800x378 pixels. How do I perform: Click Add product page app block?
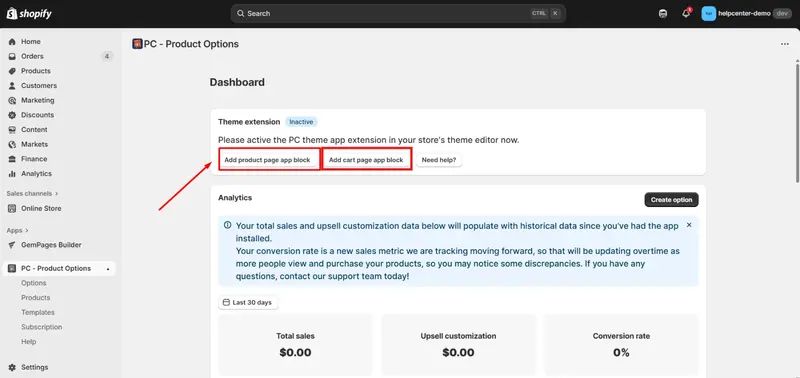pos(267,160)
